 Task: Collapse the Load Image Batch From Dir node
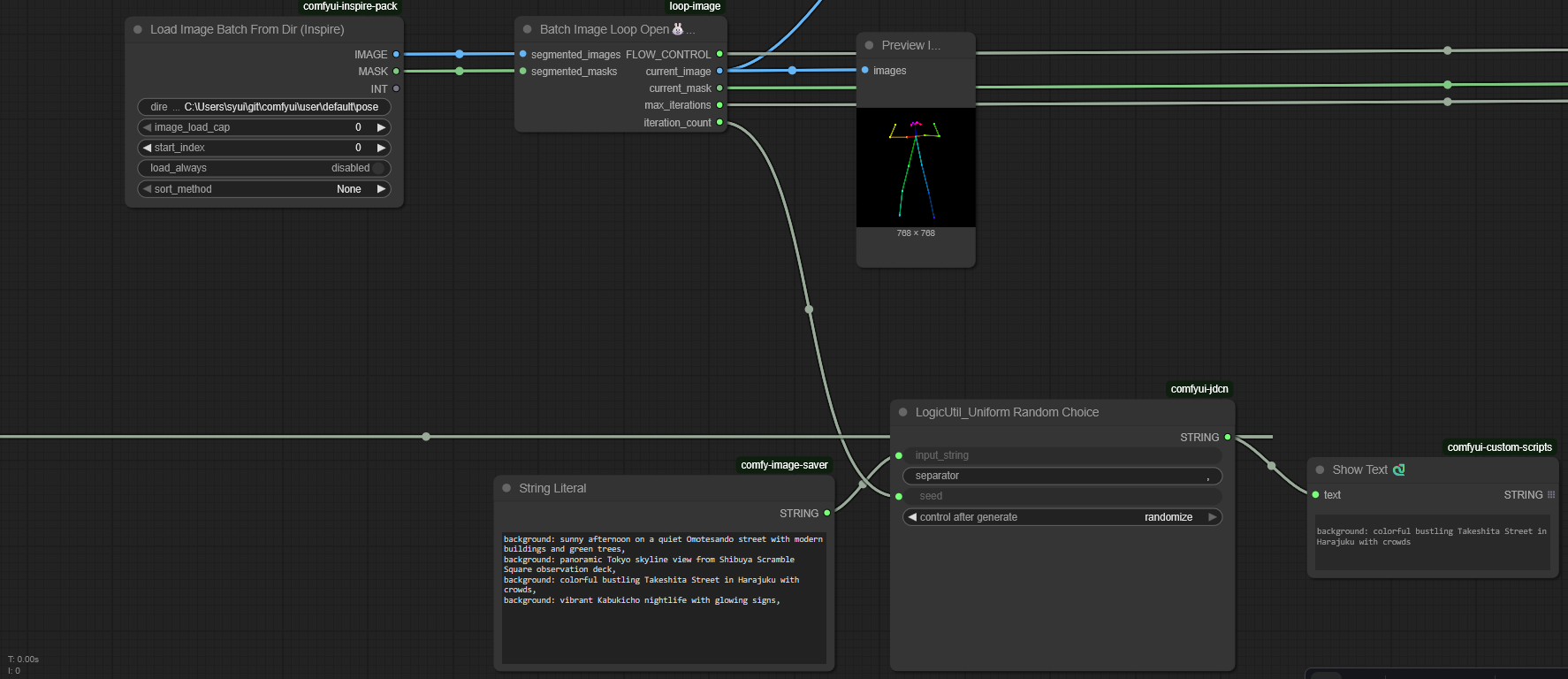click(138, 29)
